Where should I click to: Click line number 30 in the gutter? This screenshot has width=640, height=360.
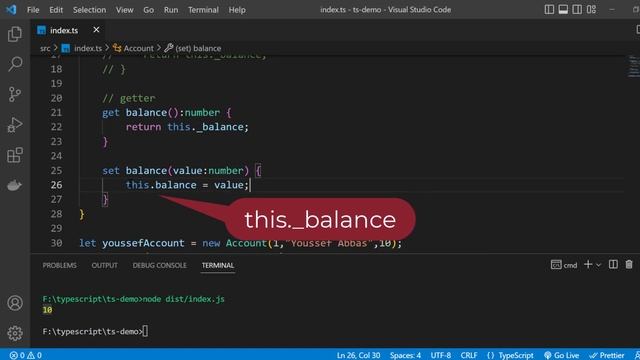pyautogui.click(x=56, y=243)
